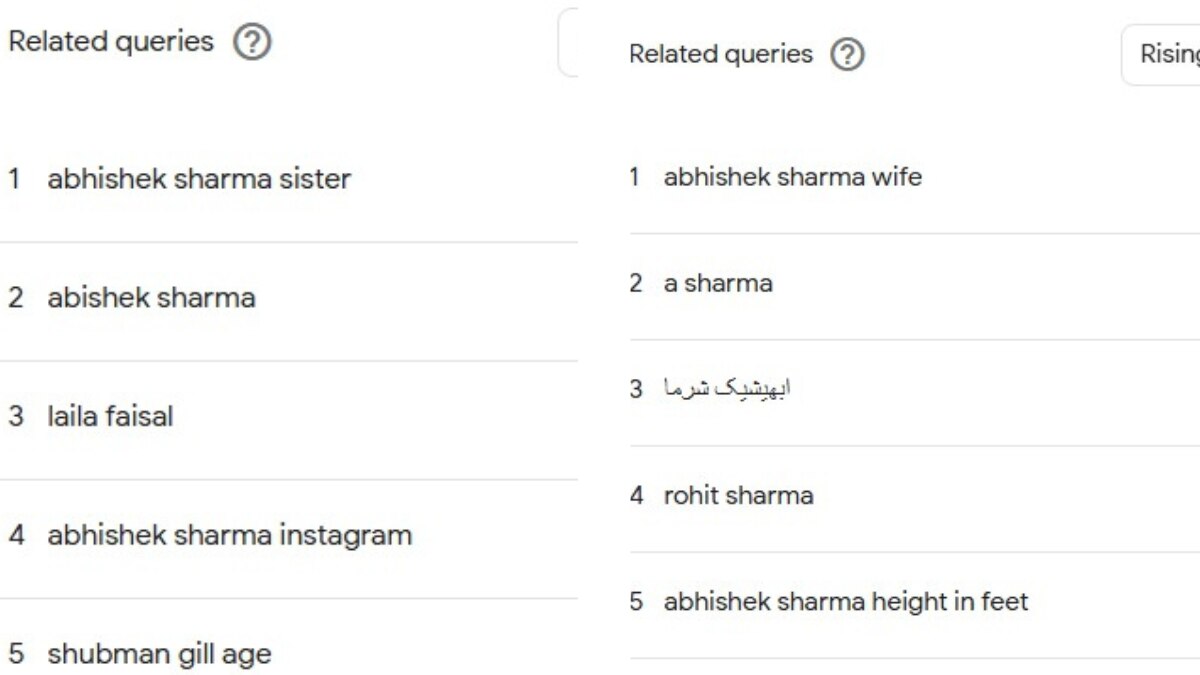
Task: Open the 'rohit sharma' query
Action: tap(738, 496)
